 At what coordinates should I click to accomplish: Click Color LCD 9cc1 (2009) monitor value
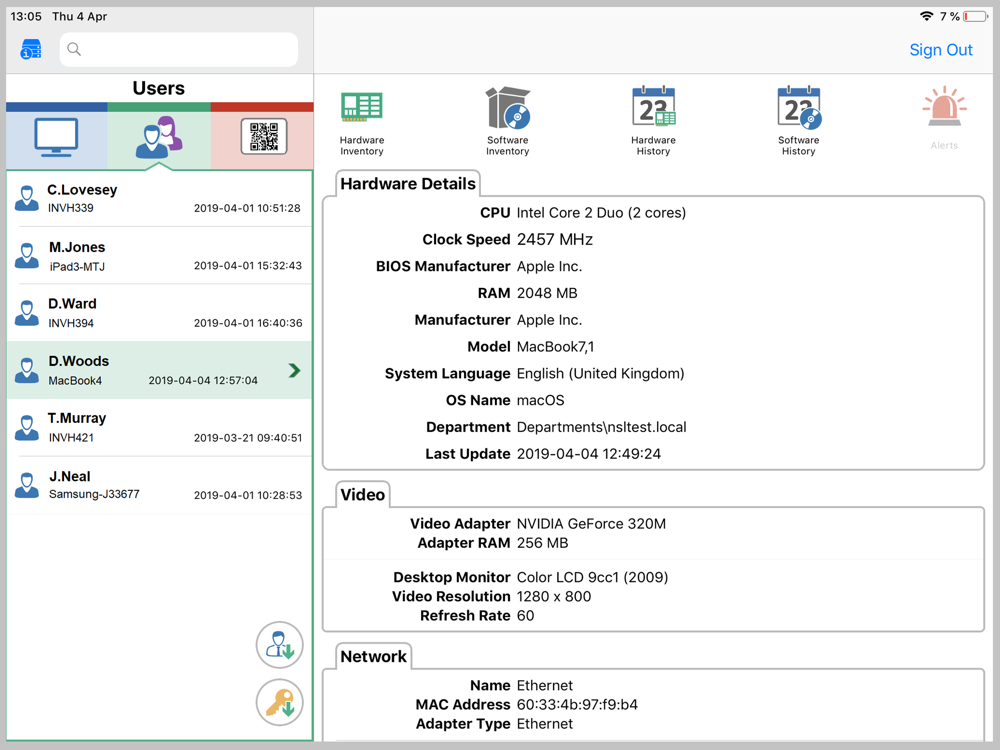(x=592, y=578)
